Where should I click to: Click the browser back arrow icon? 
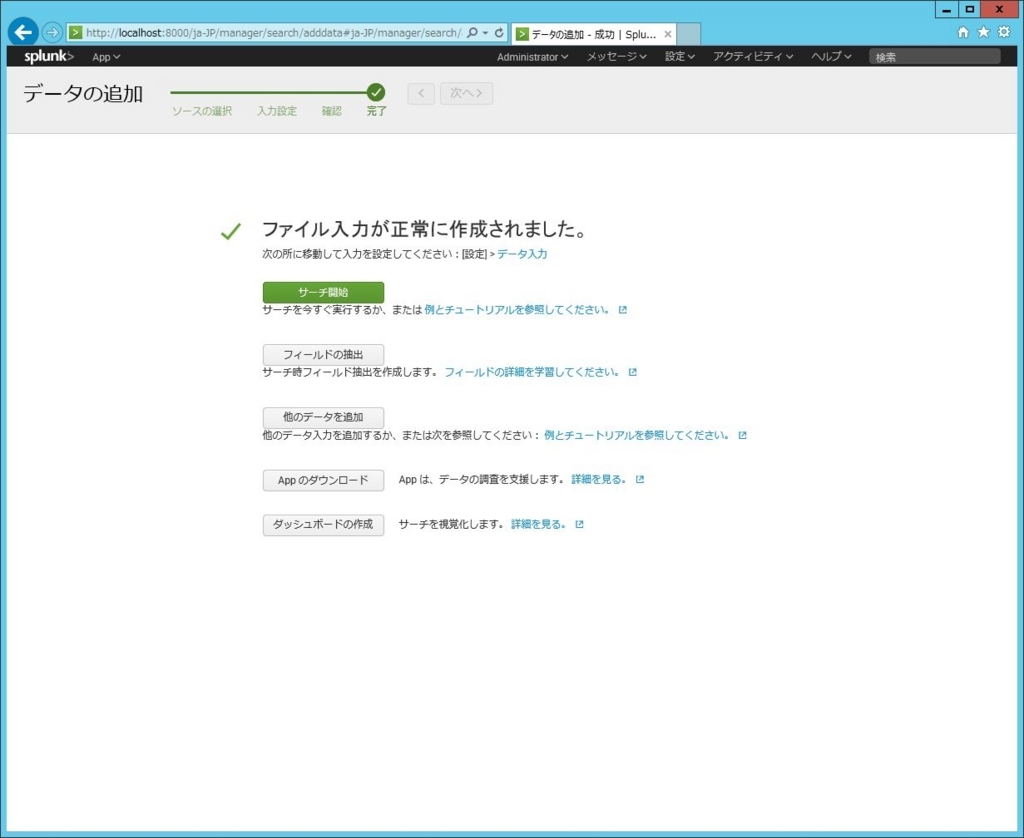tap(22, 31)
